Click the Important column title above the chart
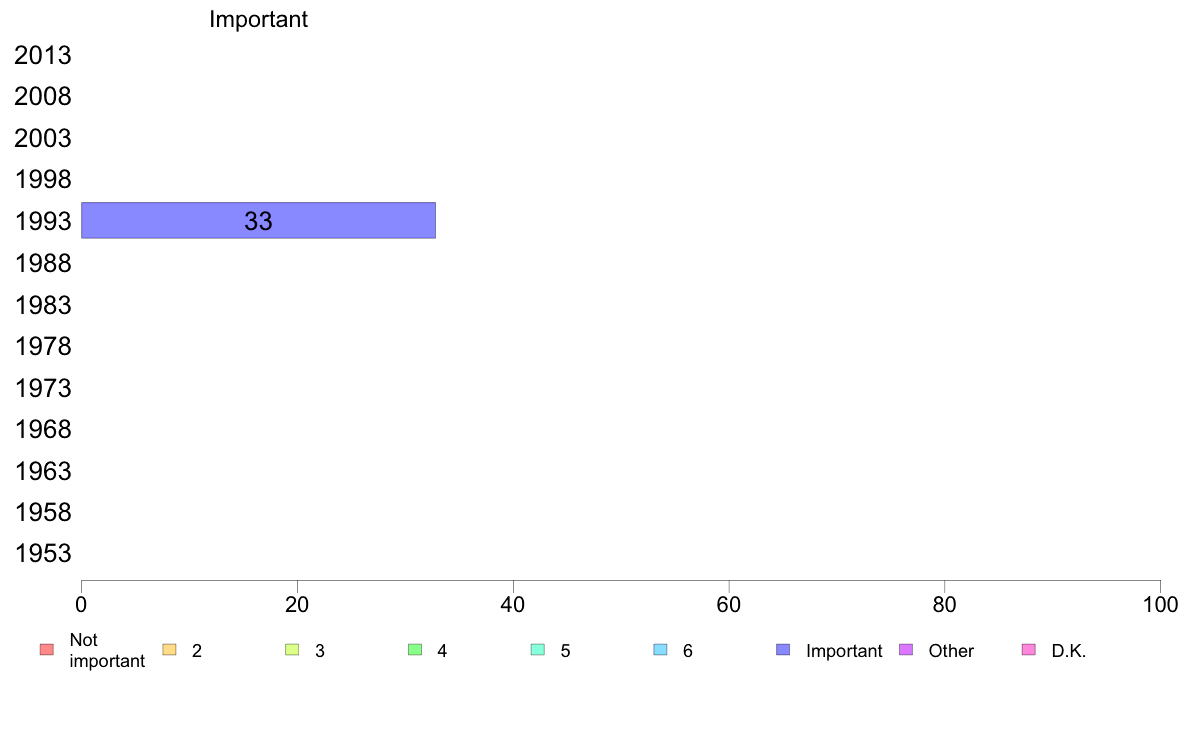This screenshot has width=1188, height=736. pyautogui.click(x=258, y=19)
